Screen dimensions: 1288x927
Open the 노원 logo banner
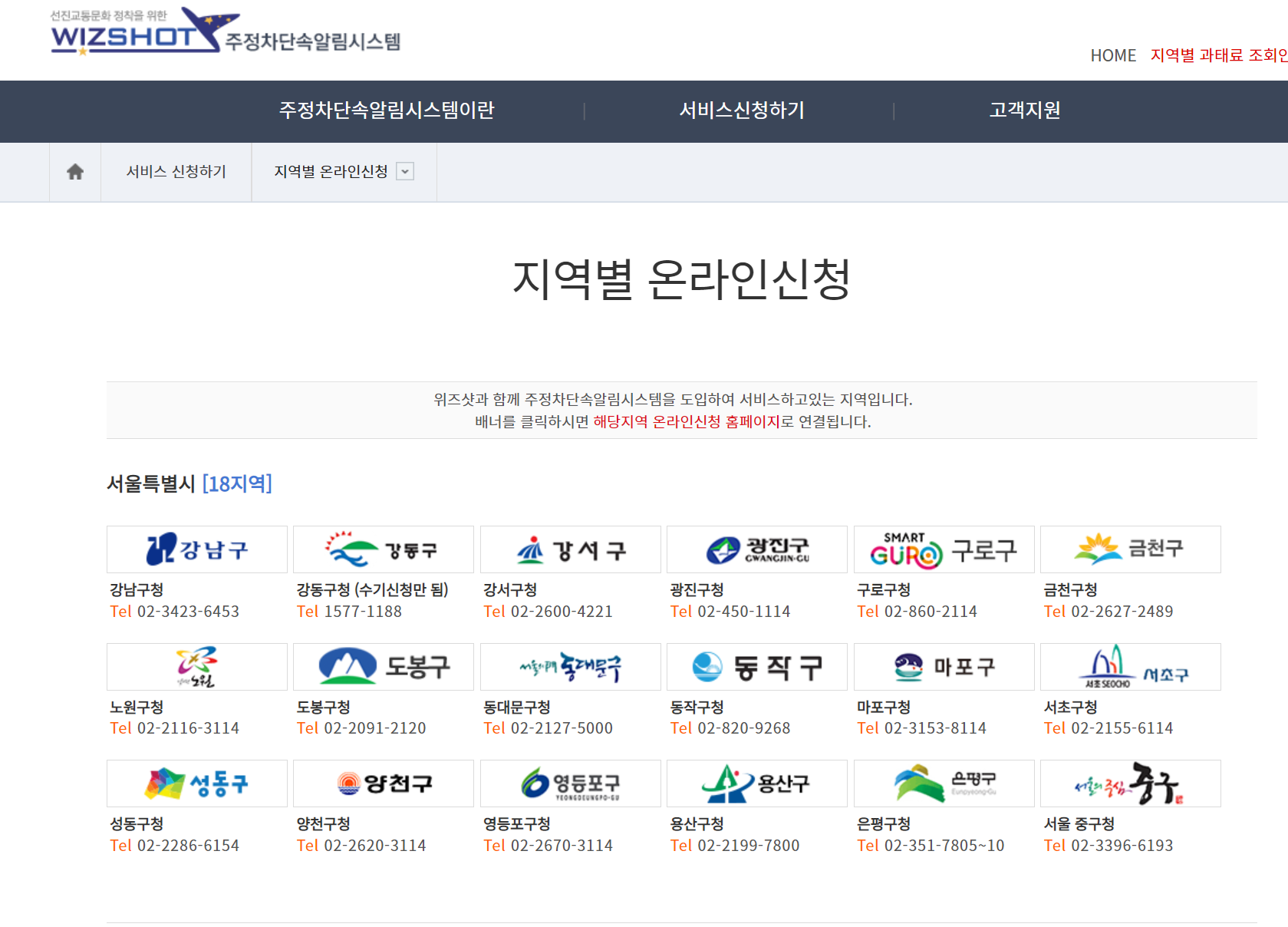197,667
